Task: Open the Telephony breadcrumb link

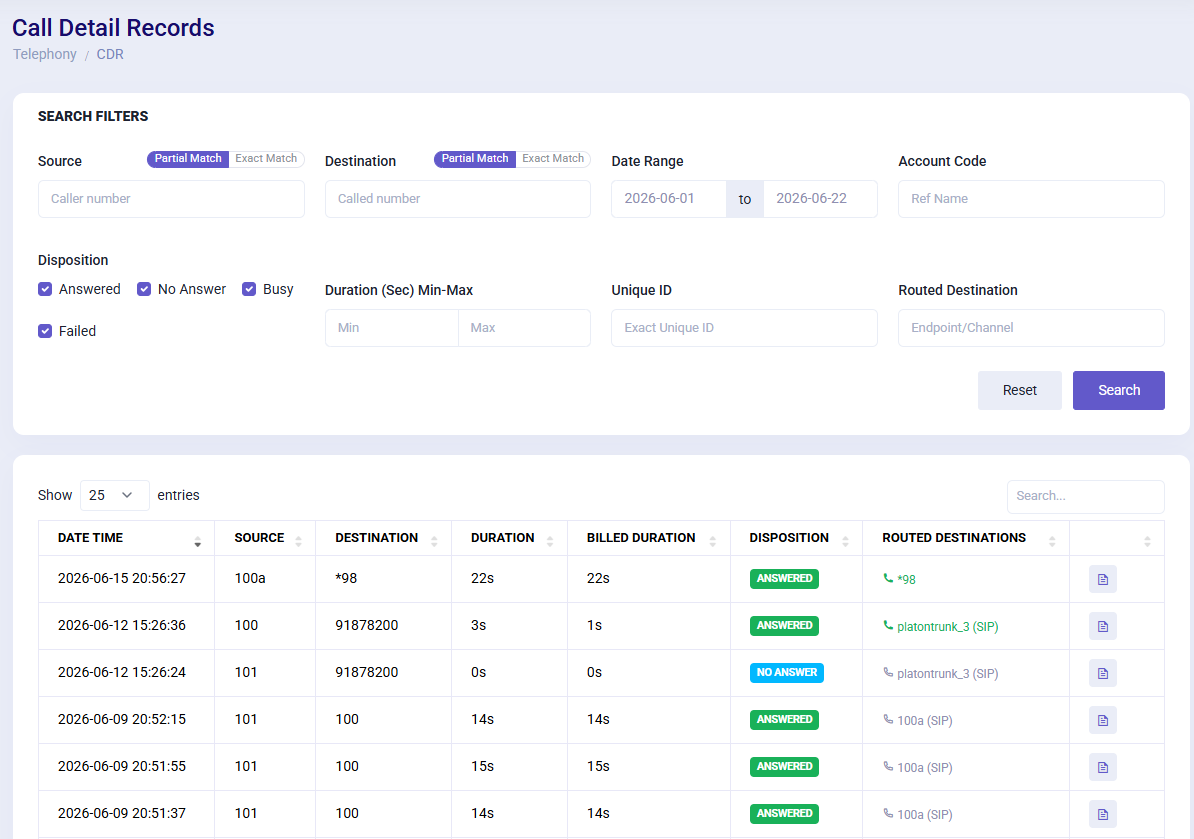Action: (x=45, y=54)
